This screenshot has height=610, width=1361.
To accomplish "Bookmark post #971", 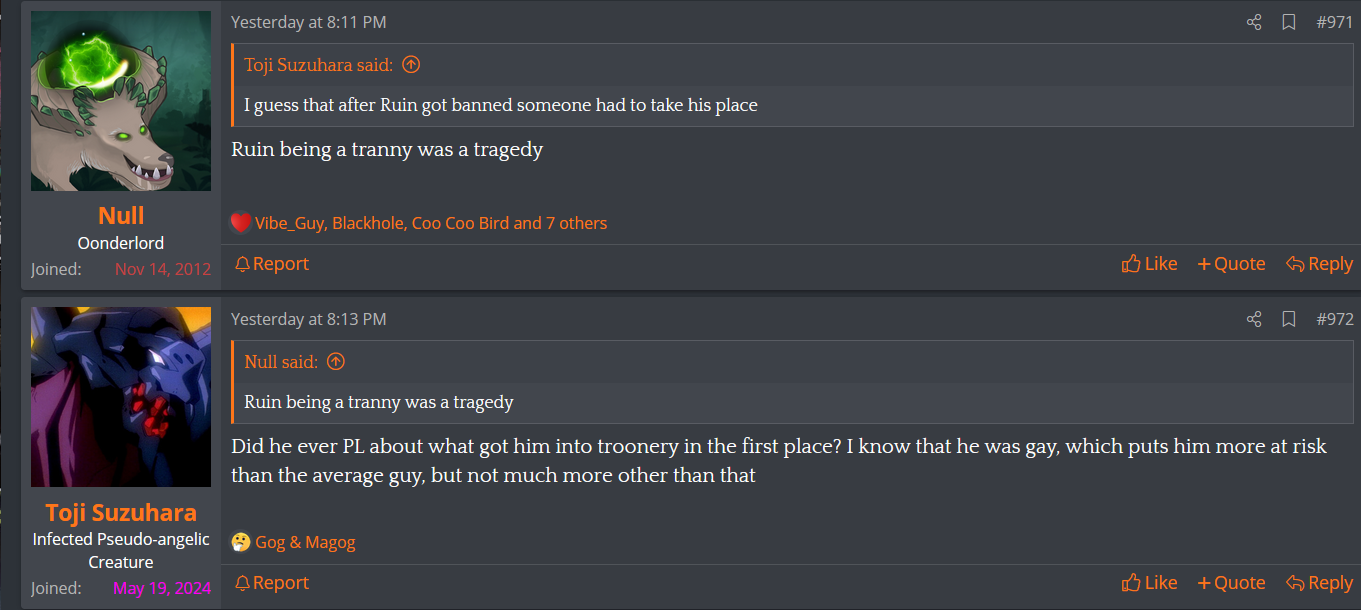I will point(1289,22).
